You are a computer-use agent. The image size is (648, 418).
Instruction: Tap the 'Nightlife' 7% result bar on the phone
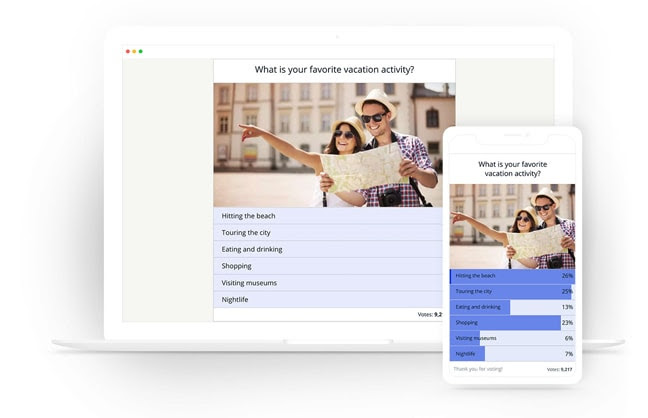512,354
